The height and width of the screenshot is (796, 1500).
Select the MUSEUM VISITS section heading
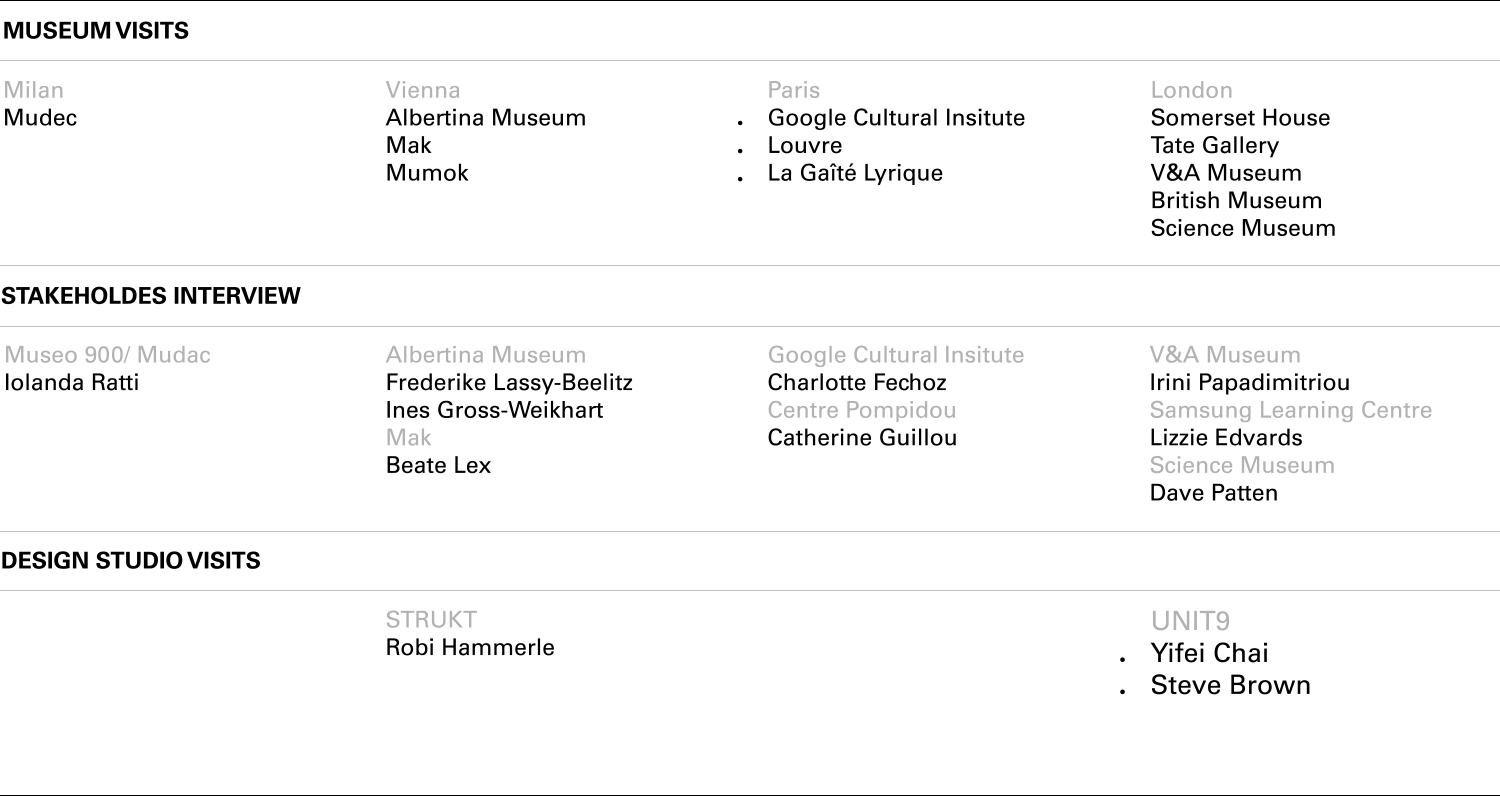click(x=95, y=31)
